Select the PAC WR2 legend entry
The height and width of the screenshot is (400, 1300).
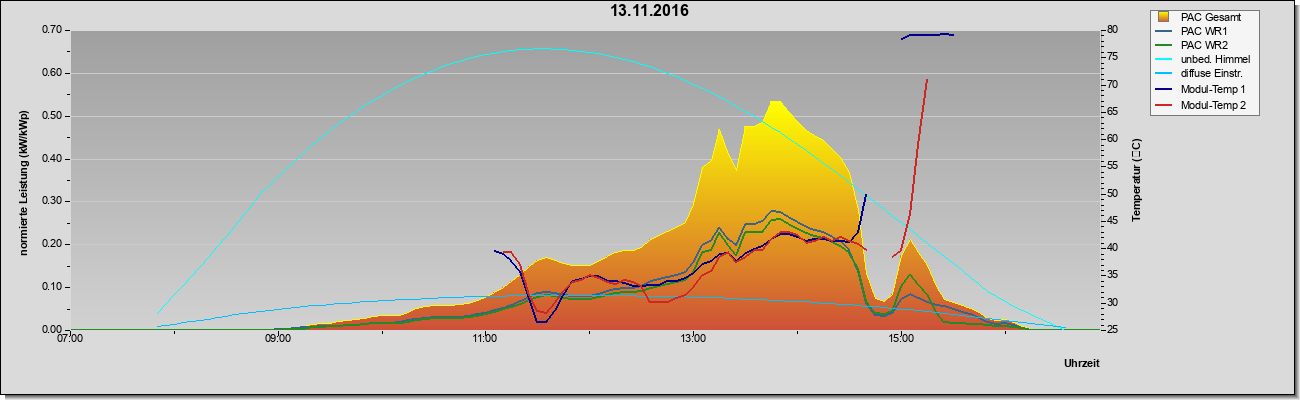pos(1204,46)
